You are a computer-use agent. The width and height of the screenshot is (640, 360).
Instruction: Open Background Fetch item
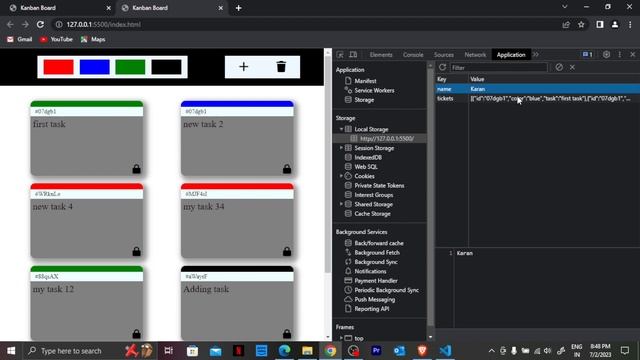pyautogui.click(x=377, y=252)
